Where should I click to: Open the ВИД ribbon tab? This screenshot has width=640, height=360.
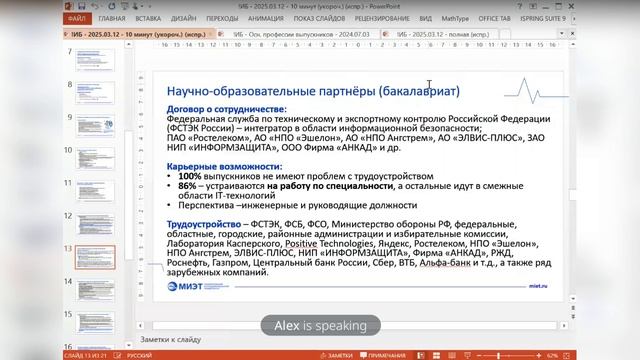426,18
